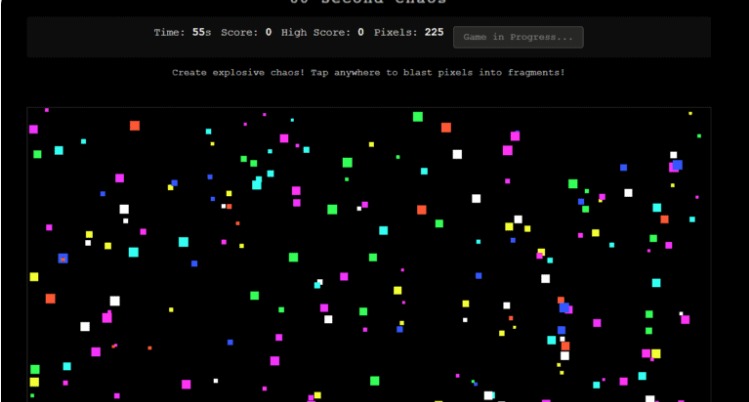Blast the yellow pixel on the canvas left edge
The image size is (749, 402).
point(34,277)
